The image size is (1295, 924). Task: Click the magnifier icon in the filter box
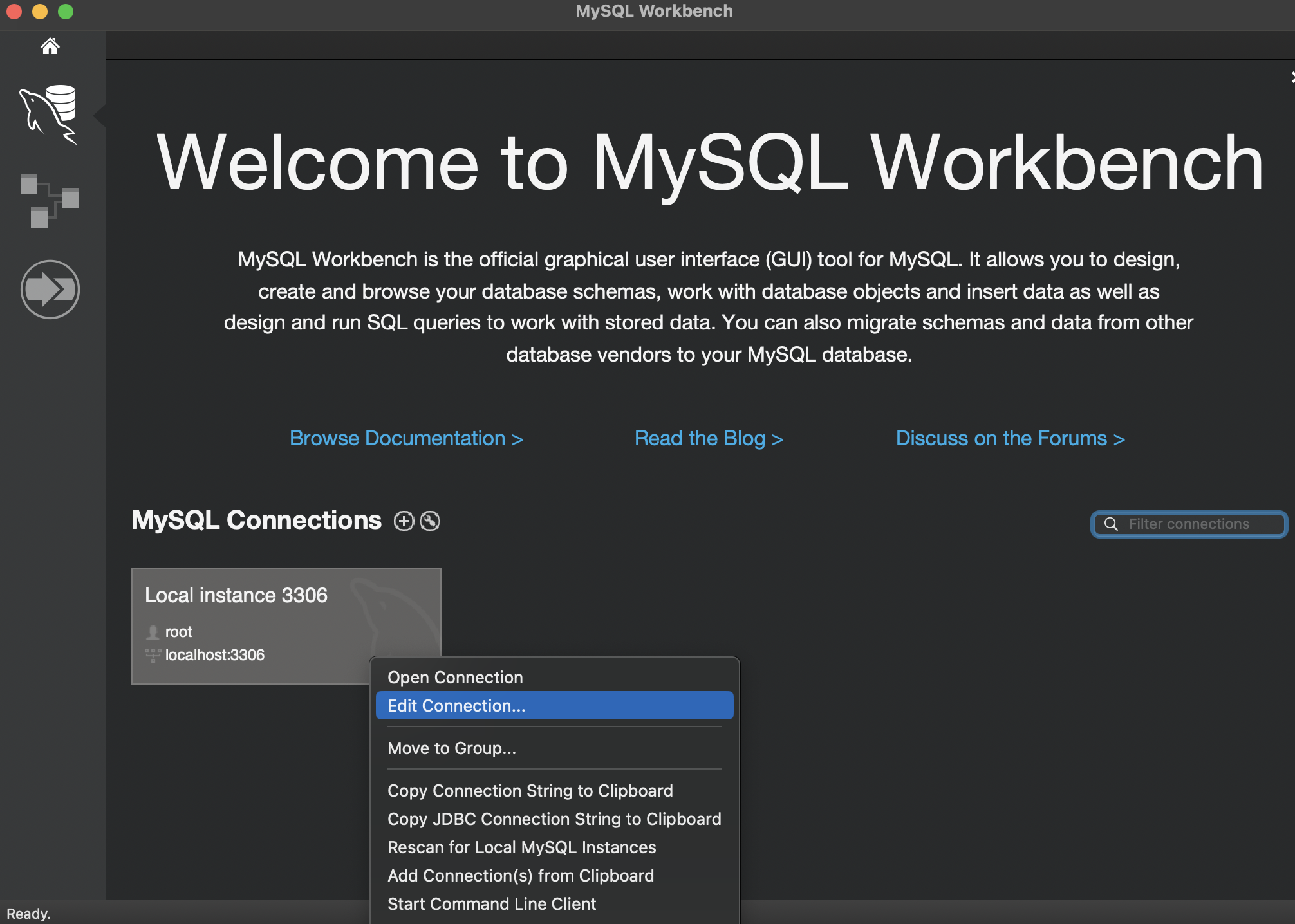[1111, 524]
